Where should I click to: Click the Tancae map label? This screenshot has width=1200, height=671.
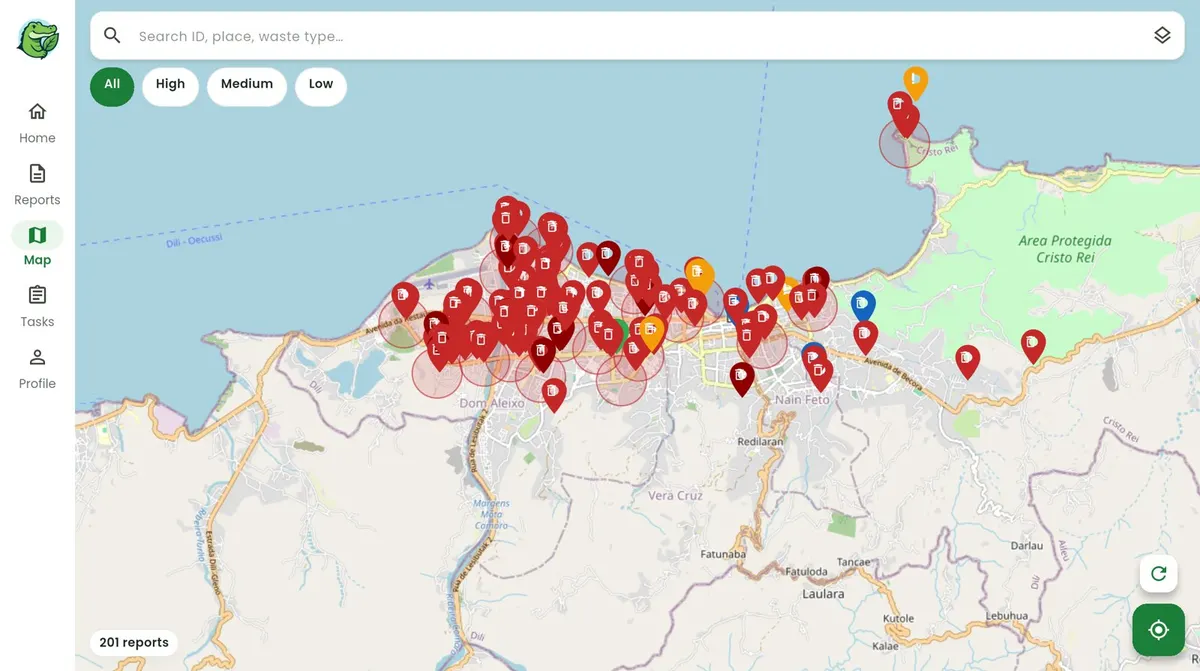pos(853,562)
